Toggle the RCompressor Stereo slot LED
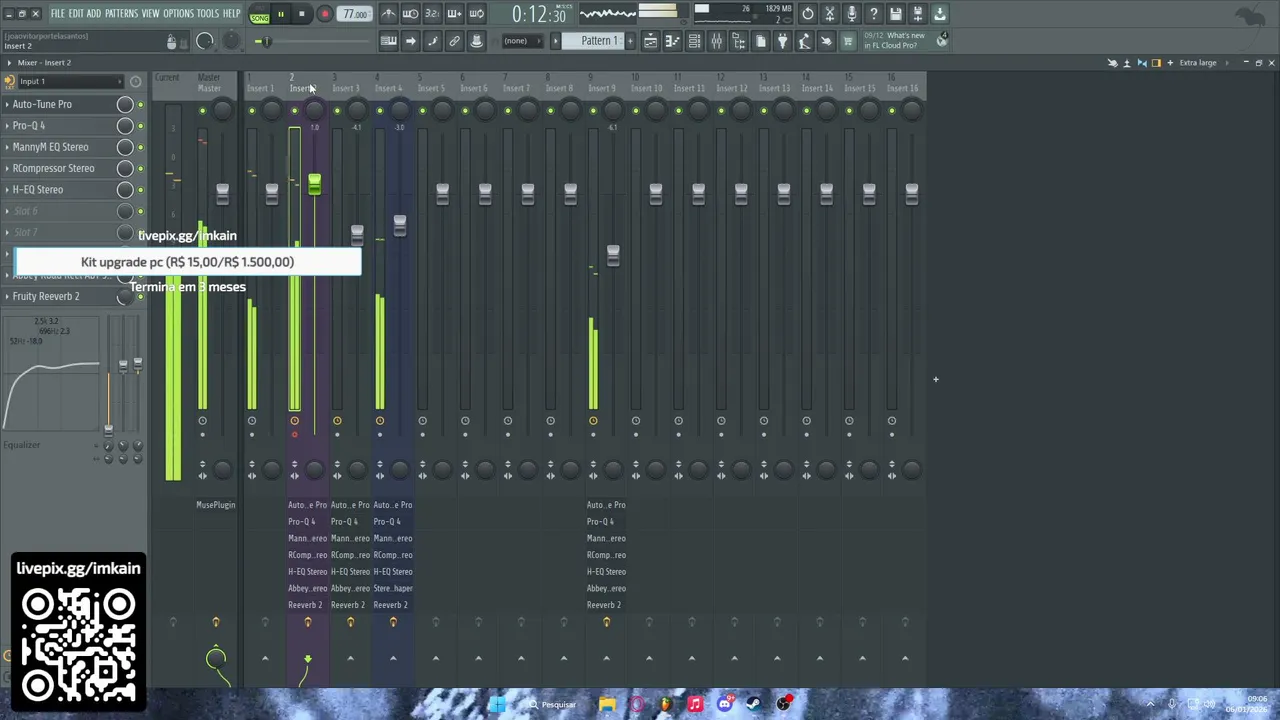The width and height of the screenshot is (1280, 720). coord(141,168)
